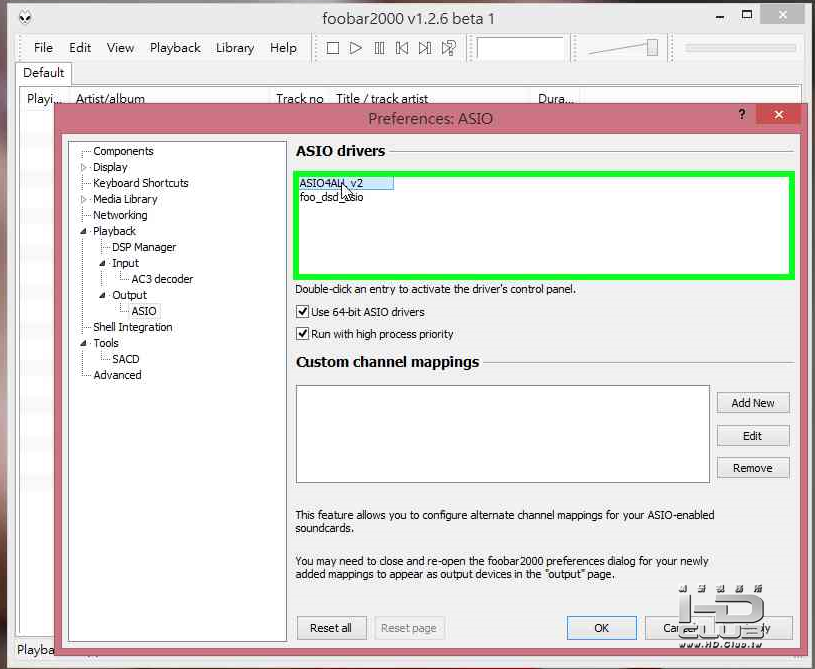Select Keyboard Shortcuts in preferences tree
Image resolution: width=815 pixels, height=669 pixels.
(x=140, y=183)
